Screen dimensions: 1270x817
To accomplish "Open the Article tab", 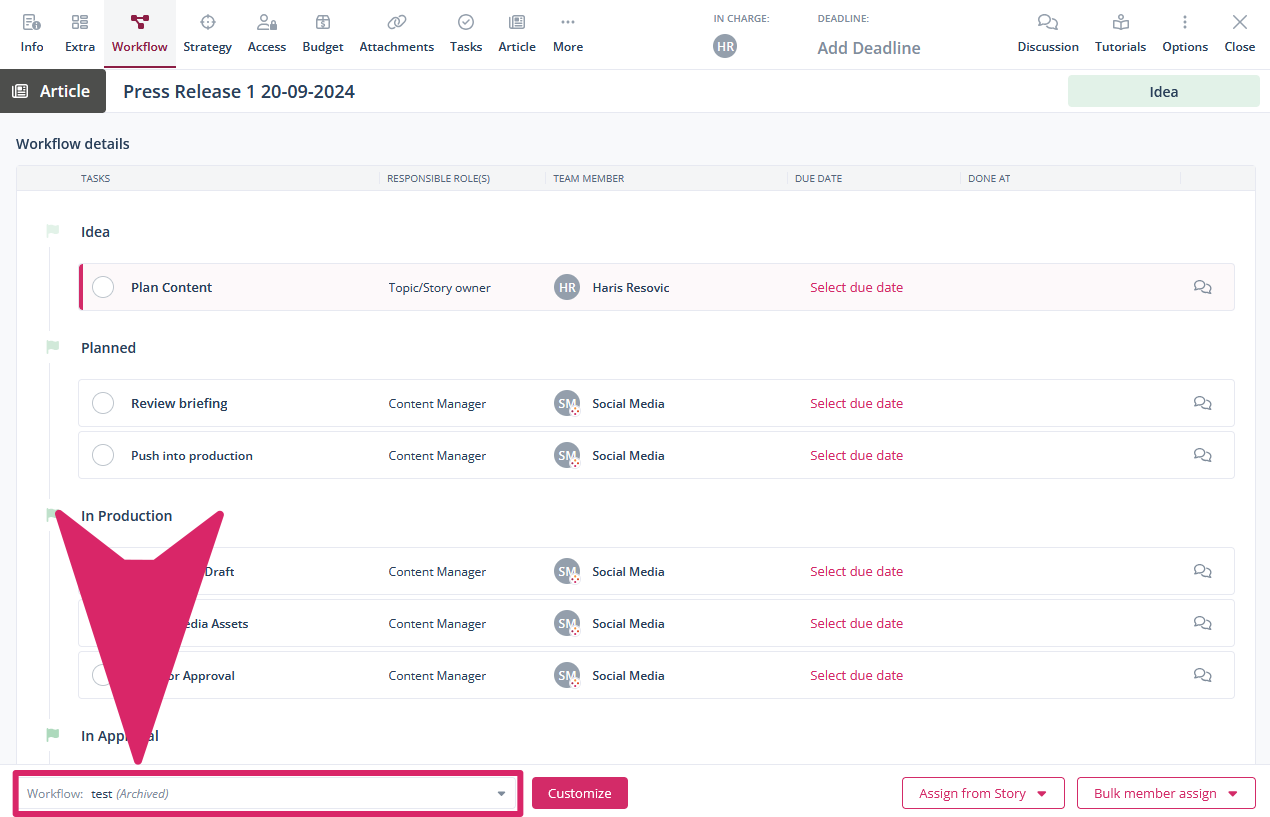I will pos(517,34).
